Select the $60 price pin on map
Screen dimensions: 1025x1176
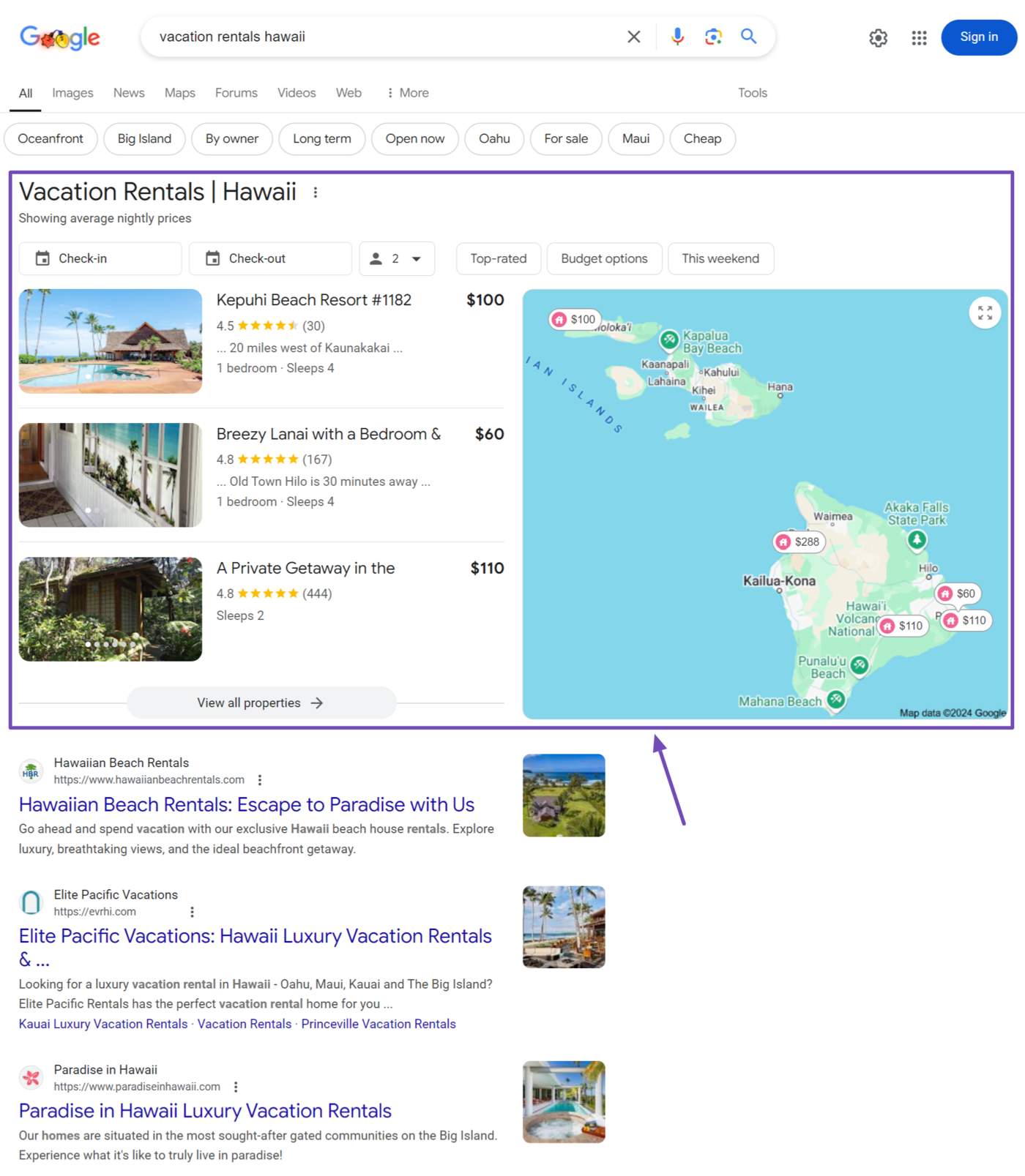(958, 593)
